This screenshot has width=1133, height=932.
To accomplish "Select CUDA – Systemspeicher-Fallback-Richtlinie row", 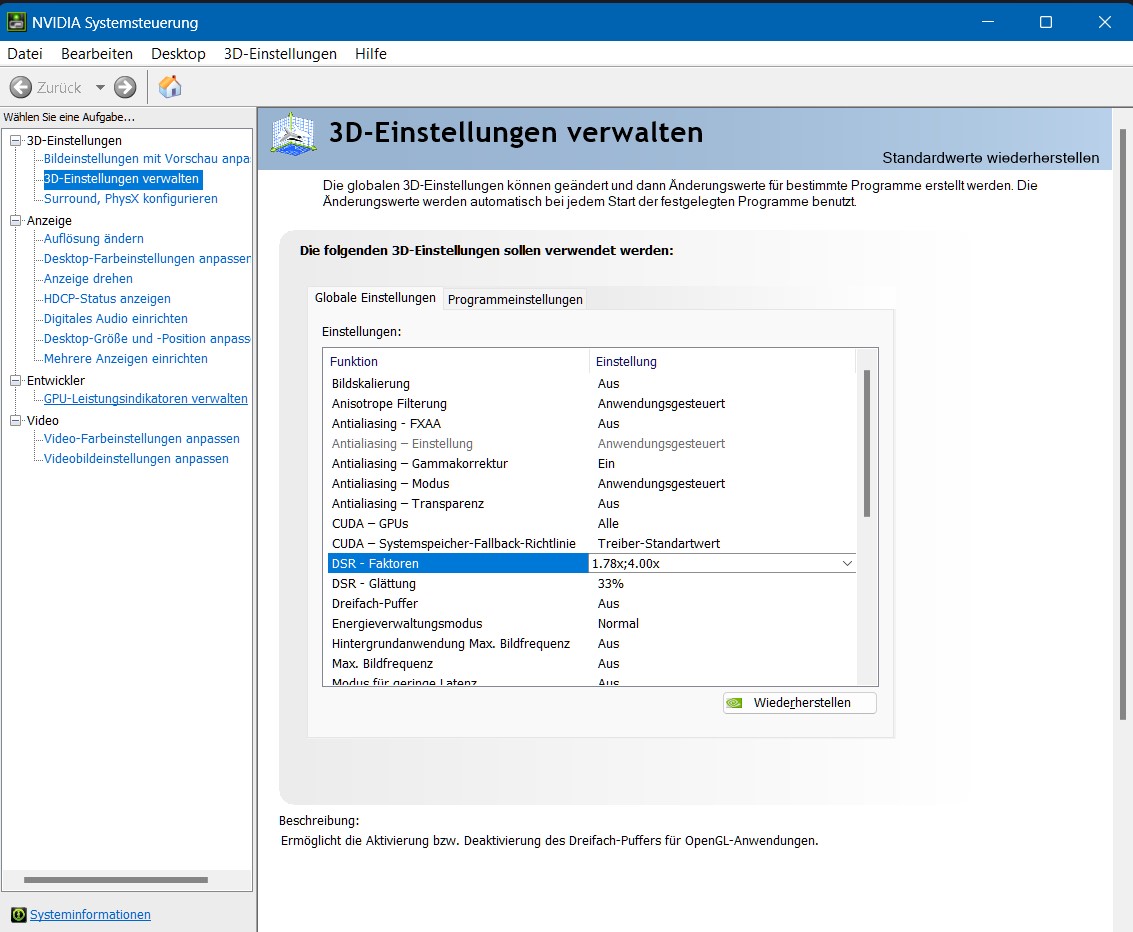I will tap(591, 544).
